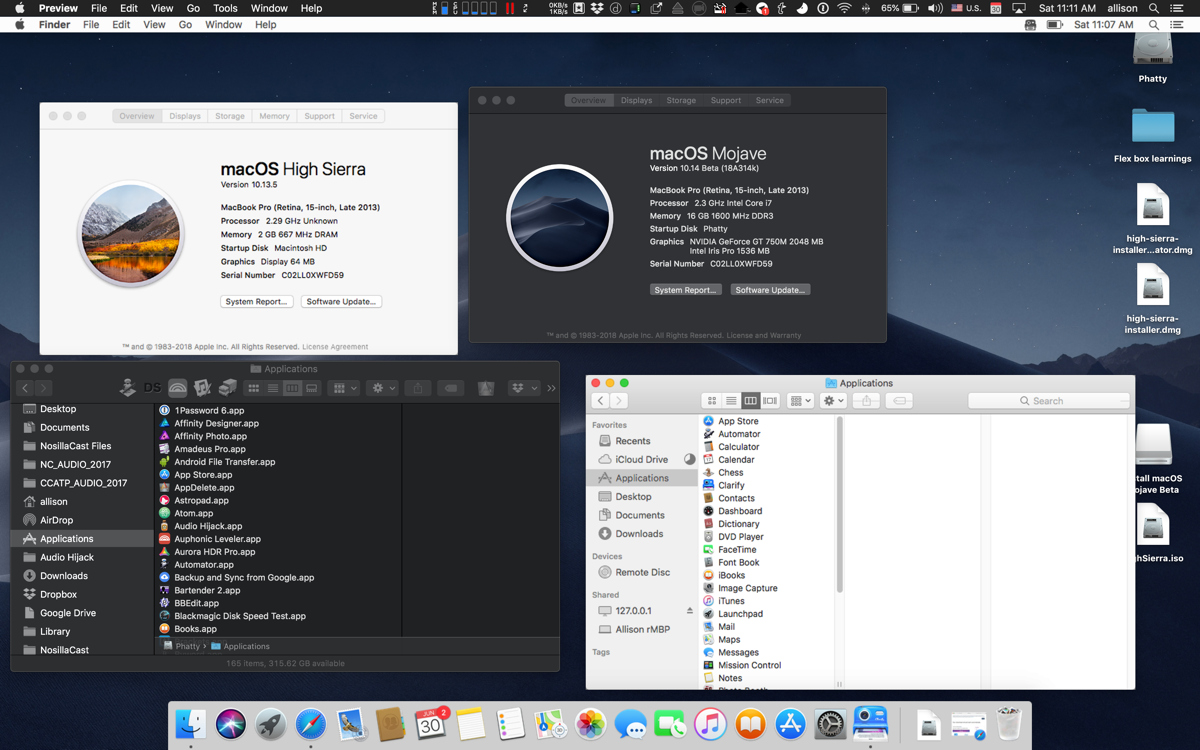Launch Safari from the Dock

(311, 724)
